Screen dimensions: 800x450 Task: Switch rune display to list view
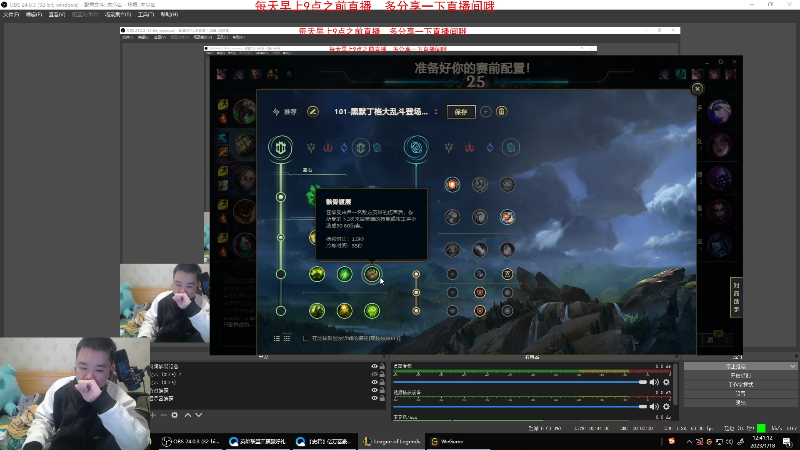tap(277, 338)
